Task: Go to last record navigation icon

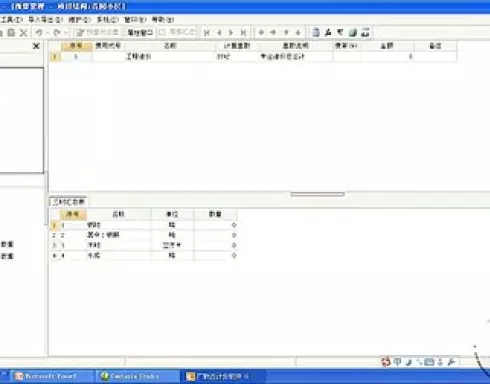Action: [243, 33]
